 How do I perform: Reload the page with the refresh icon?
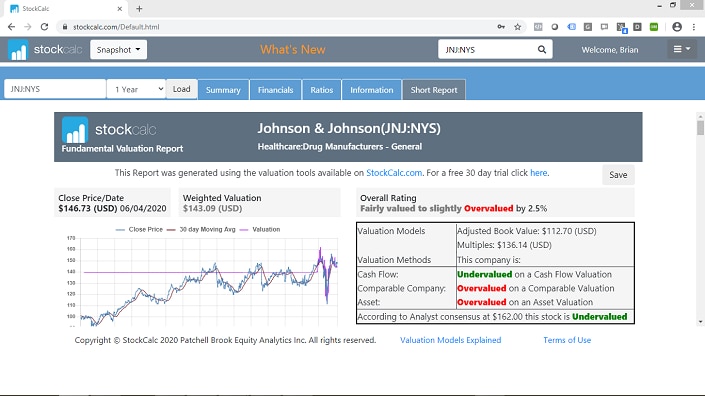pos(44,27)
